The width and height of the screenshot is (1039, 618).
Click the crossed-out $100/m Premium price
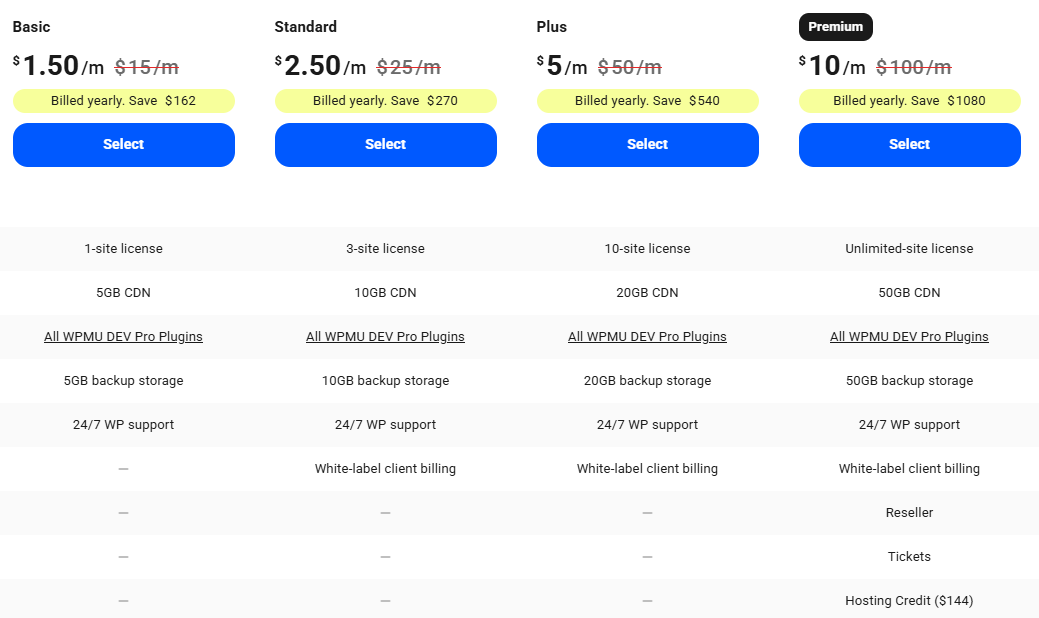point(913,68)
